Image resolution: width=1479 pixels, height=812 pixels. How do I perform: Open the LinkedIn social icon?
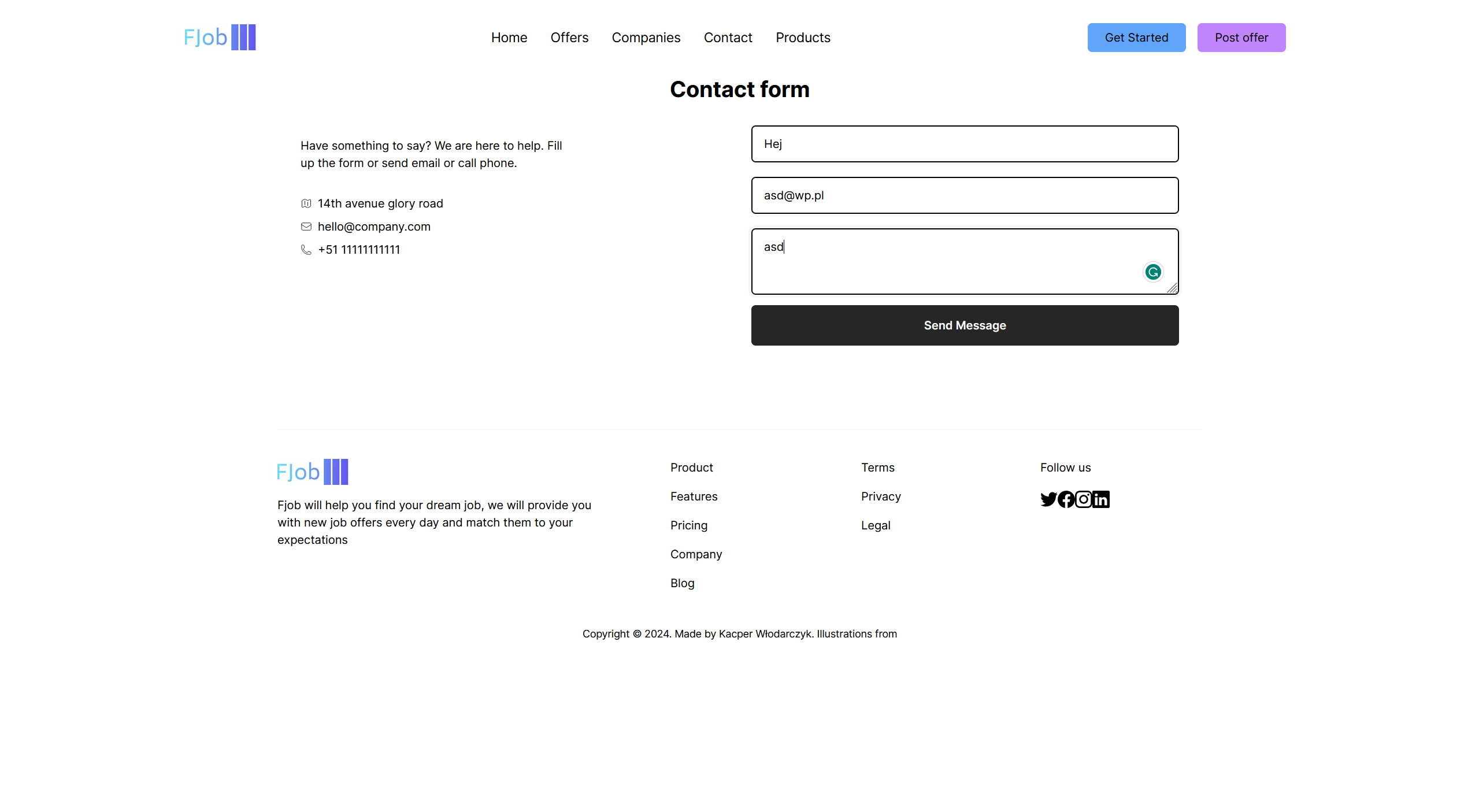pos(1101,499)
